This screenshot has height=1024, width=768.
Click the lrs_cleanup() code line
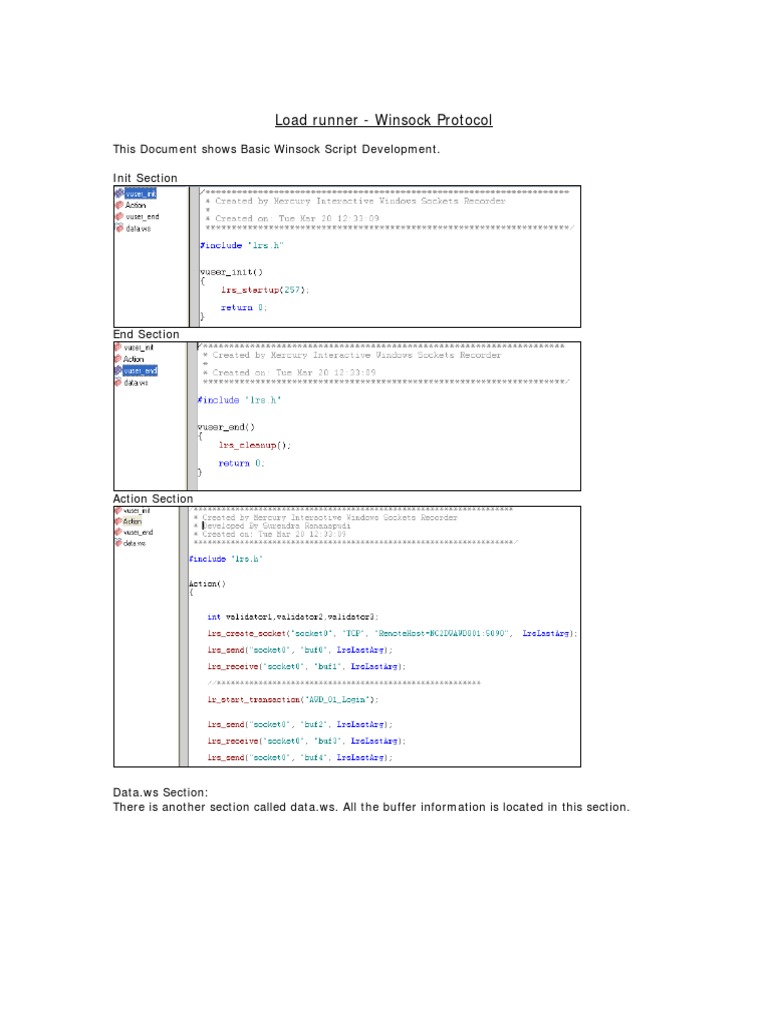(255, 445)
